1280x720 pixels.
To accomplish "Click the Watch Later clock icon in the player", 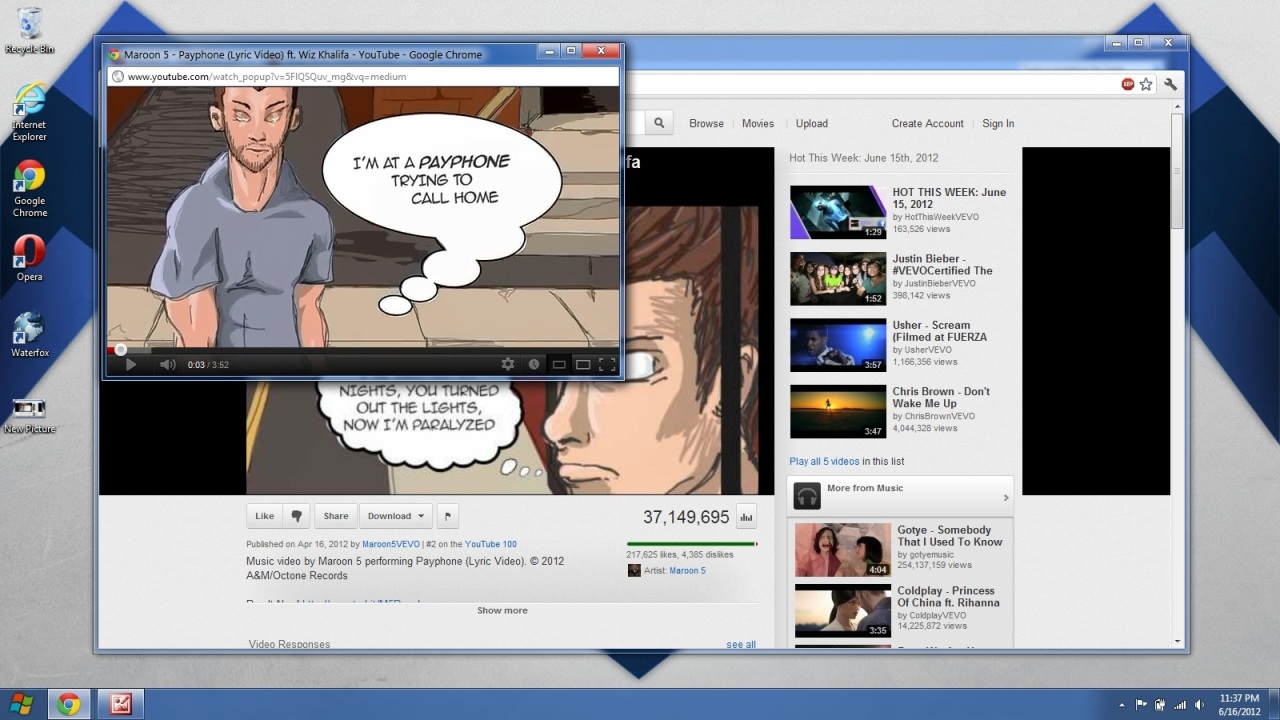I will [x=534, y=365].
